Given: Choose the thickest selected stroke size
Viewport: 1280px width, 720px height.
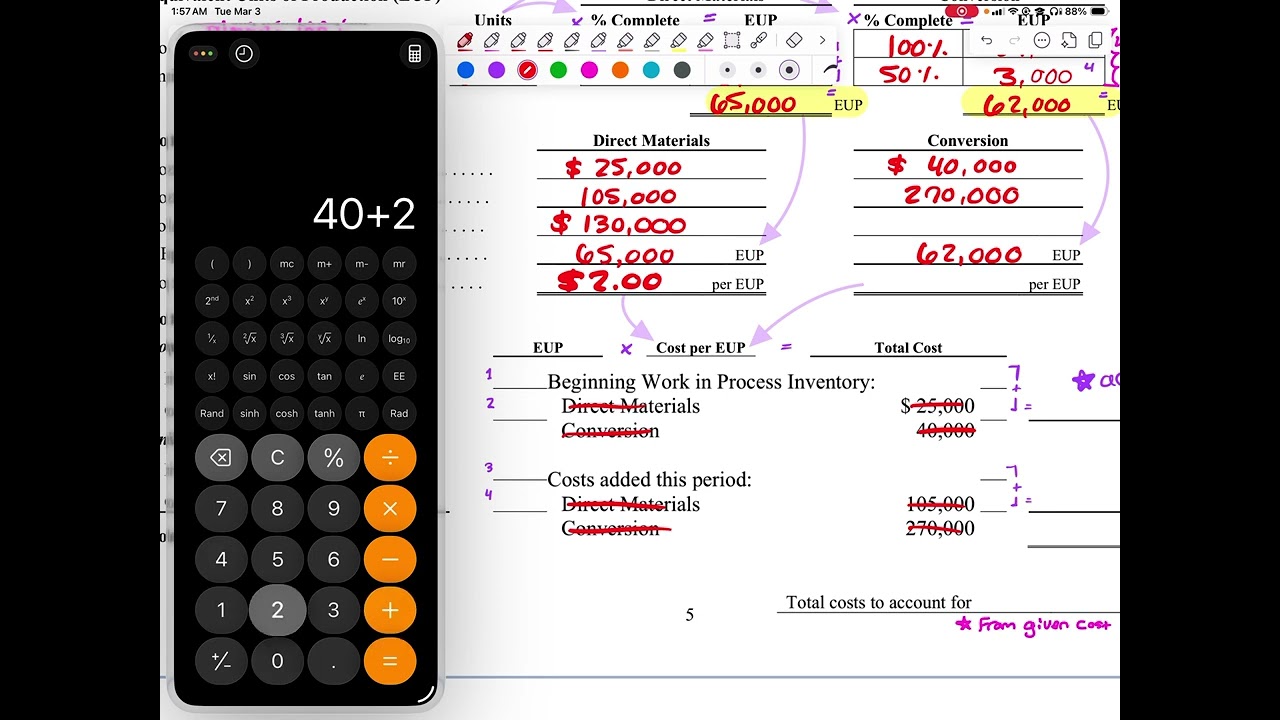Looking at the screenshot, I should click(x=789, y=70).
